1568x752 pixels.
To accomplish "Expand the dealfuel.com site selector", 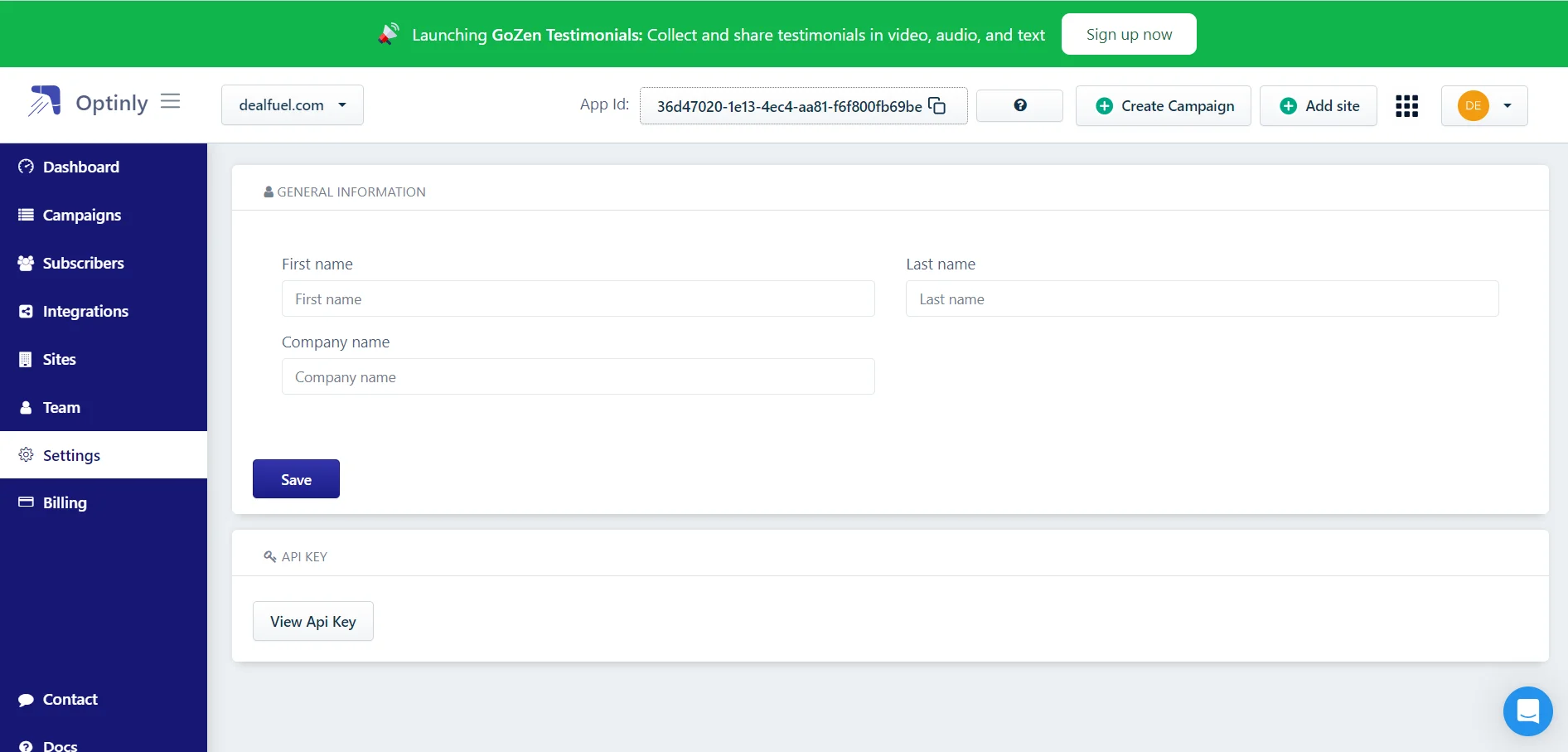I will [x=292, y=104].
